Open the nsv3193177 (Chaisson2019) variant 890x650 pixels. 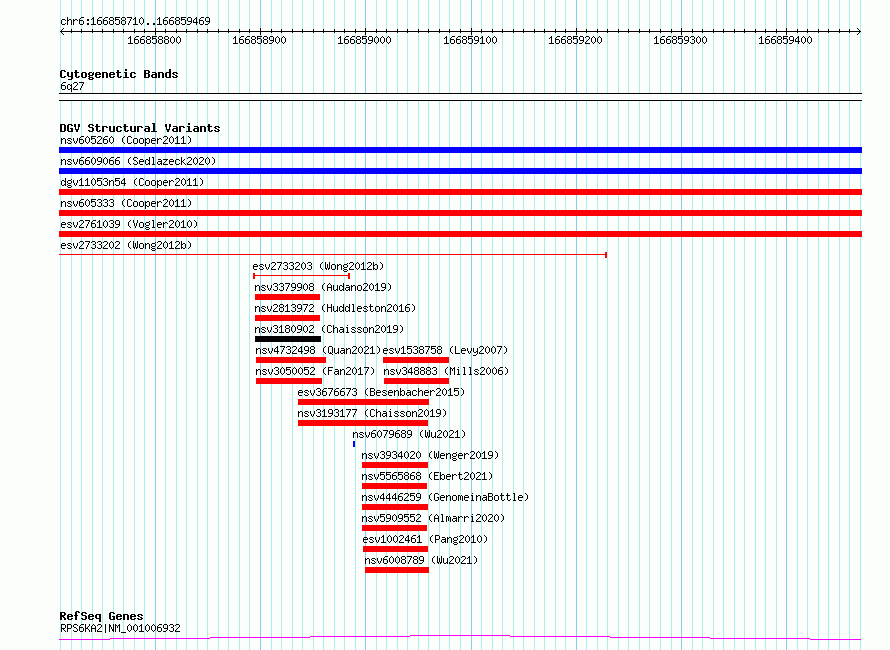click(372, 413)
